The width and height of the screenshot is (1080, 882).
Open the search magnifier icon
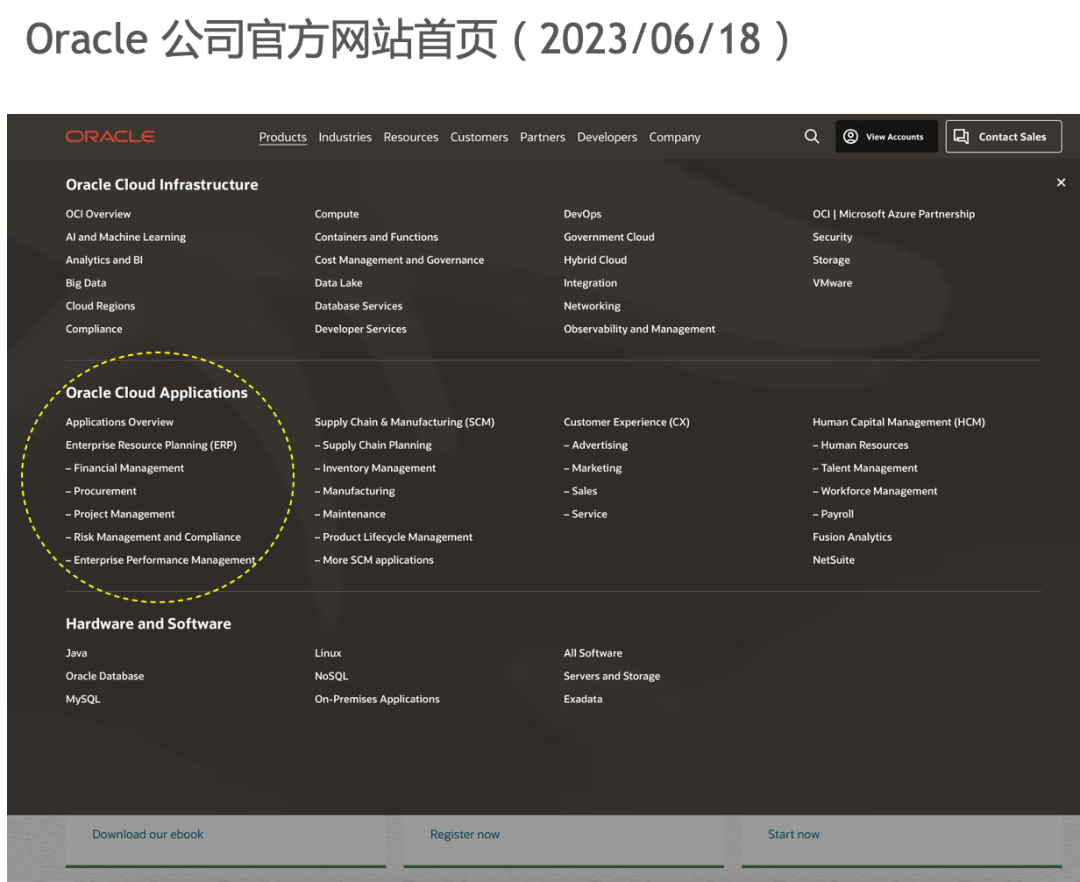(x=812, y=136)
